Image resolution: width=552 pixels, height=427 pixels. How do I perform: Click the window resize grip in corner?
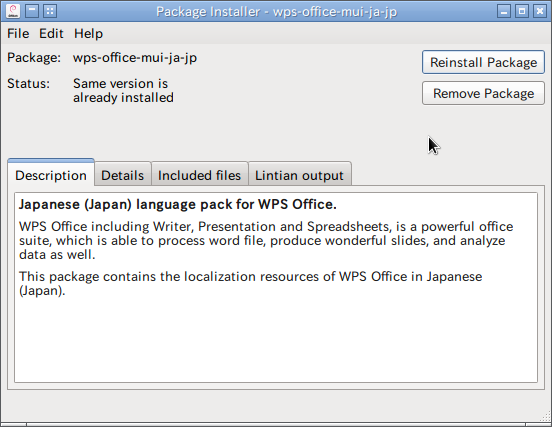tap(545, 416)
